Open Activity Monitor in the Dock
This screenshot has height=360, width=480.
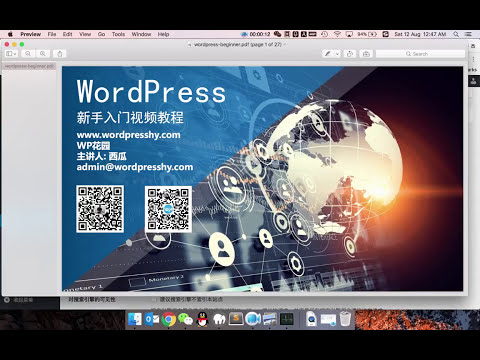pos(286,319)
